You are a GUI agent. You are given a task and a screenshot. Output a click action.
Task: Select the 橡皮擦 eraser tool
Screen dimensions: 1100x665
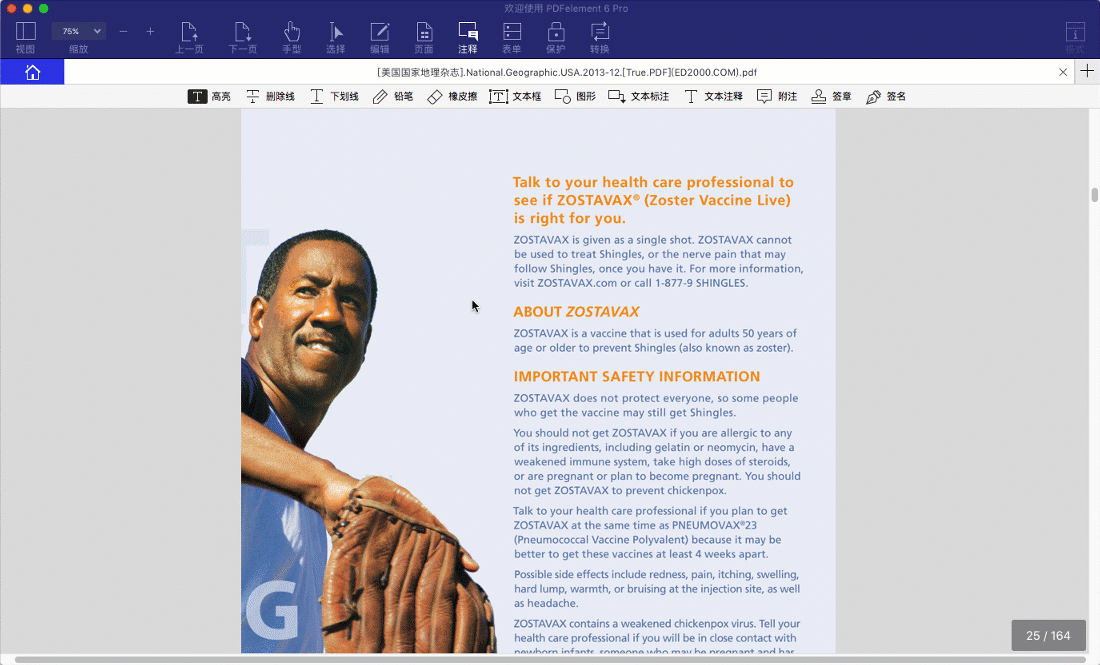[452, 96]
